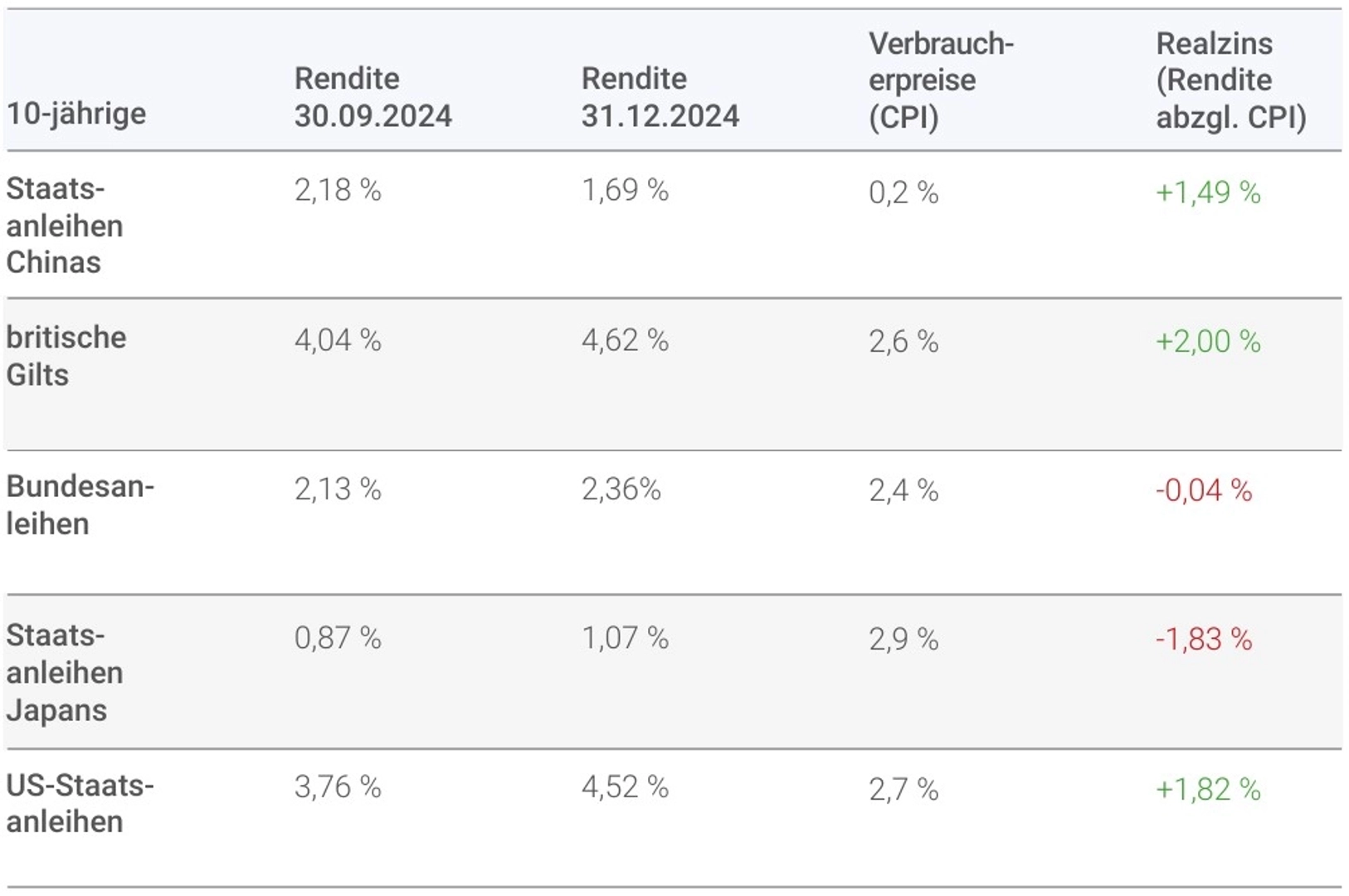Select the "Bundesanleihen" row label
Image resolution: width=1349 pixels, height=896 pixels.
[80, 504]
